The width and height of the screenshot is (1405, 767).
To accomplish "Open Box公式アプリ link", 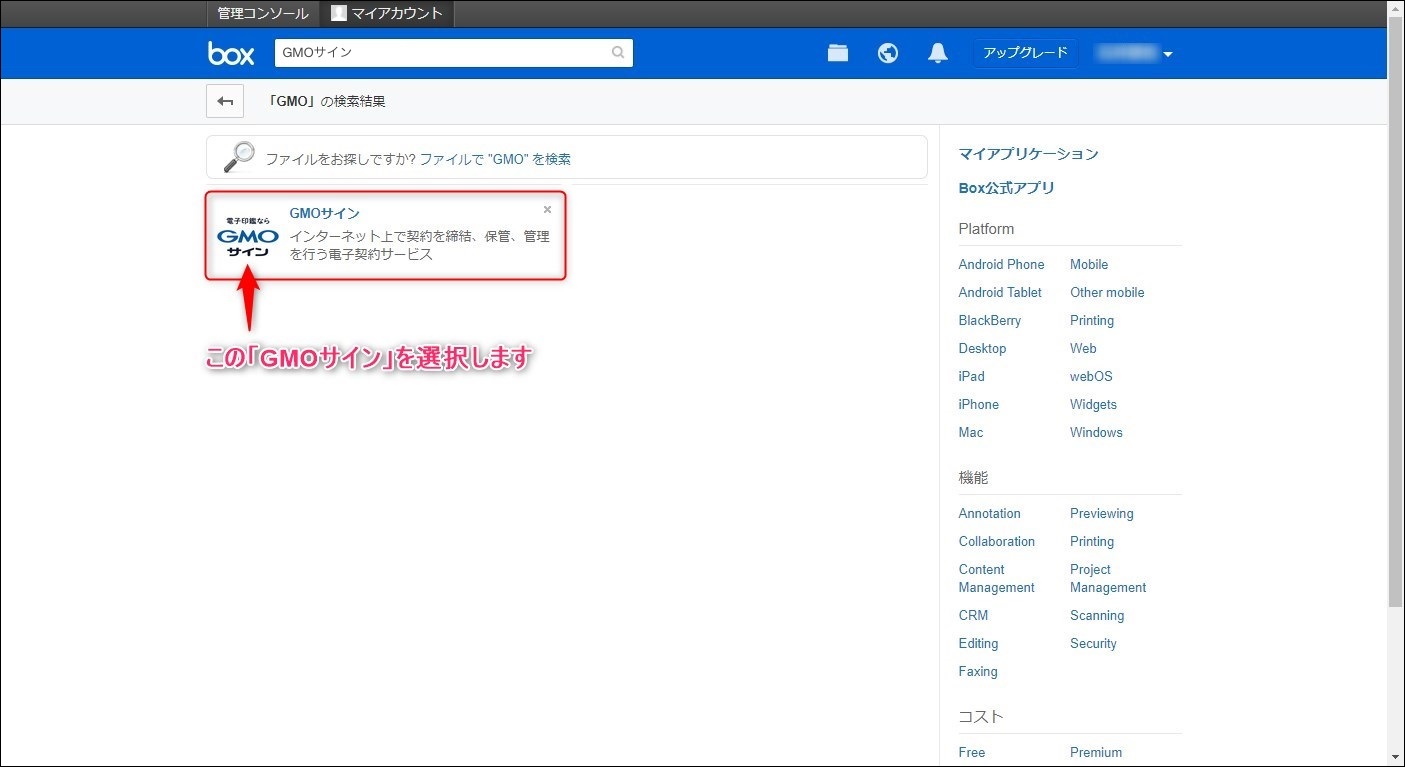I will 1006,188.
